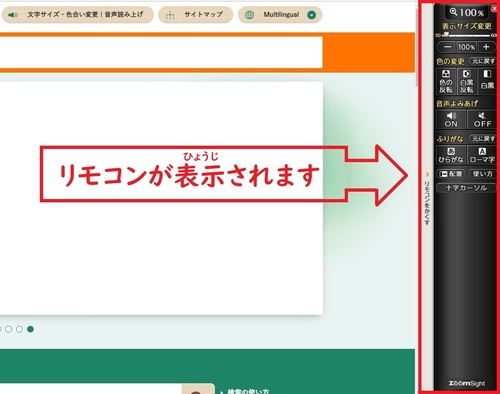Toggle the 十字カーソル crosshair cursor
The image size is (500, 394).
[x=466, y=188]
